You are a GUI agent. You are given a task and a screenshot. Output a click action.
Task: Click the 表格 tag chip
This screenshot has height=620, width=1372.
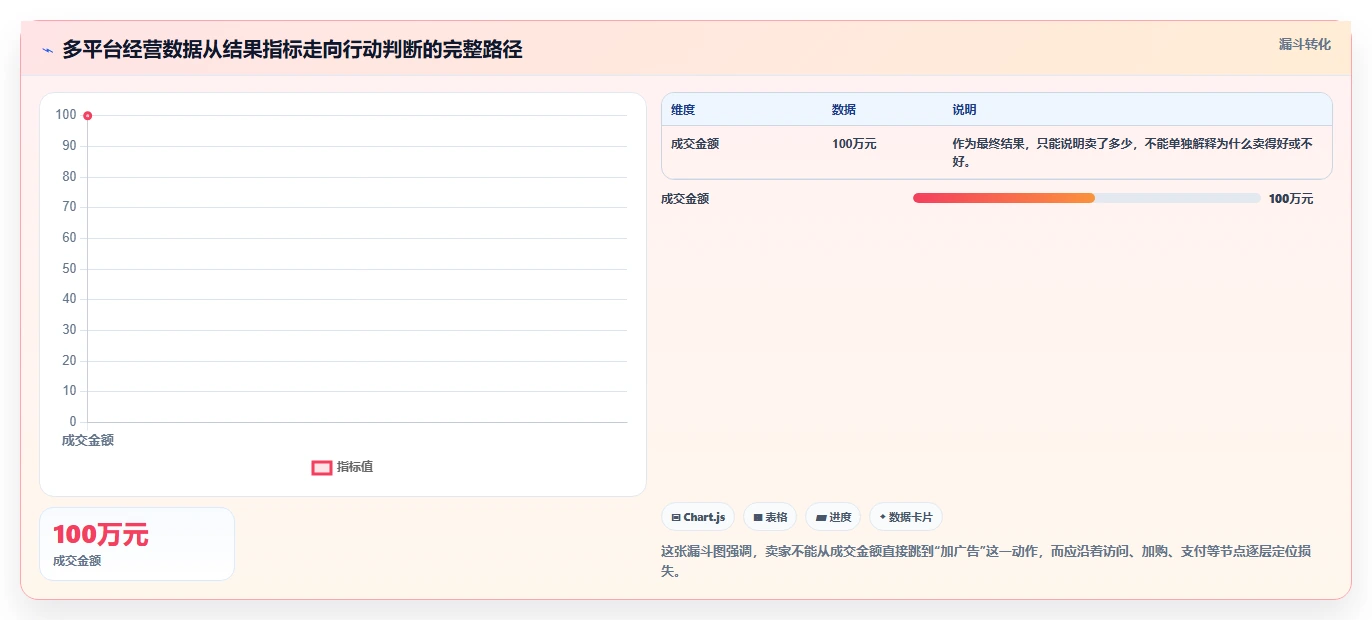point(770,517)
